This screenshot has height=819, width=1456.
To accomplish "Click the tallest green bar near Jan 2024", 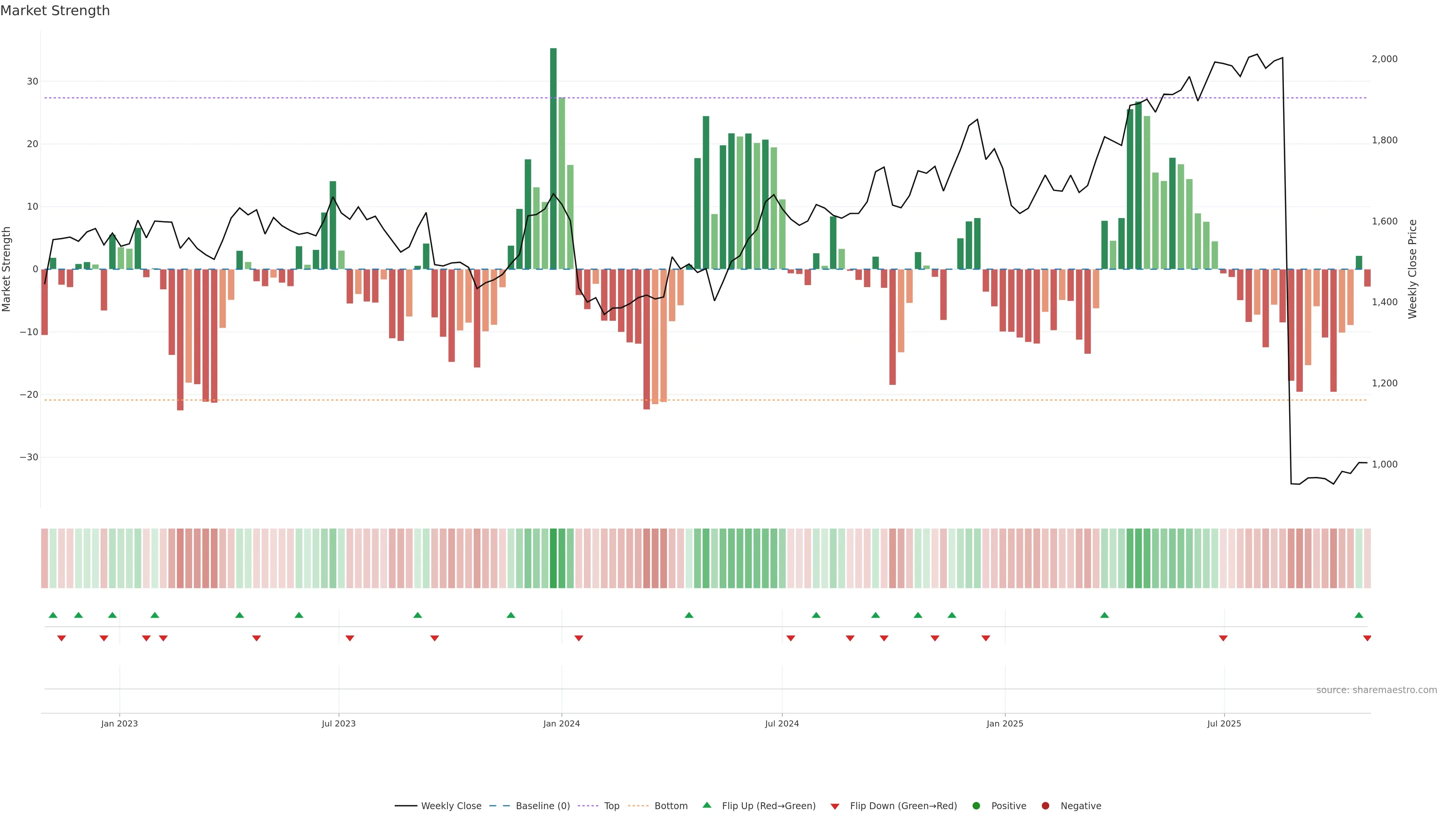I will click(x=553, y=158).
